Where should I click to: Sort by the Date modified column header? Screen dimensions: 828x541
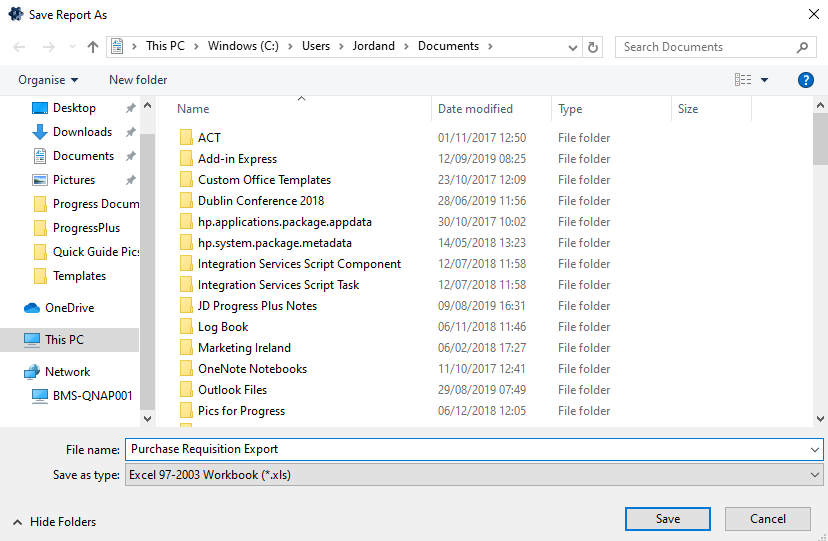pos(475,109)
